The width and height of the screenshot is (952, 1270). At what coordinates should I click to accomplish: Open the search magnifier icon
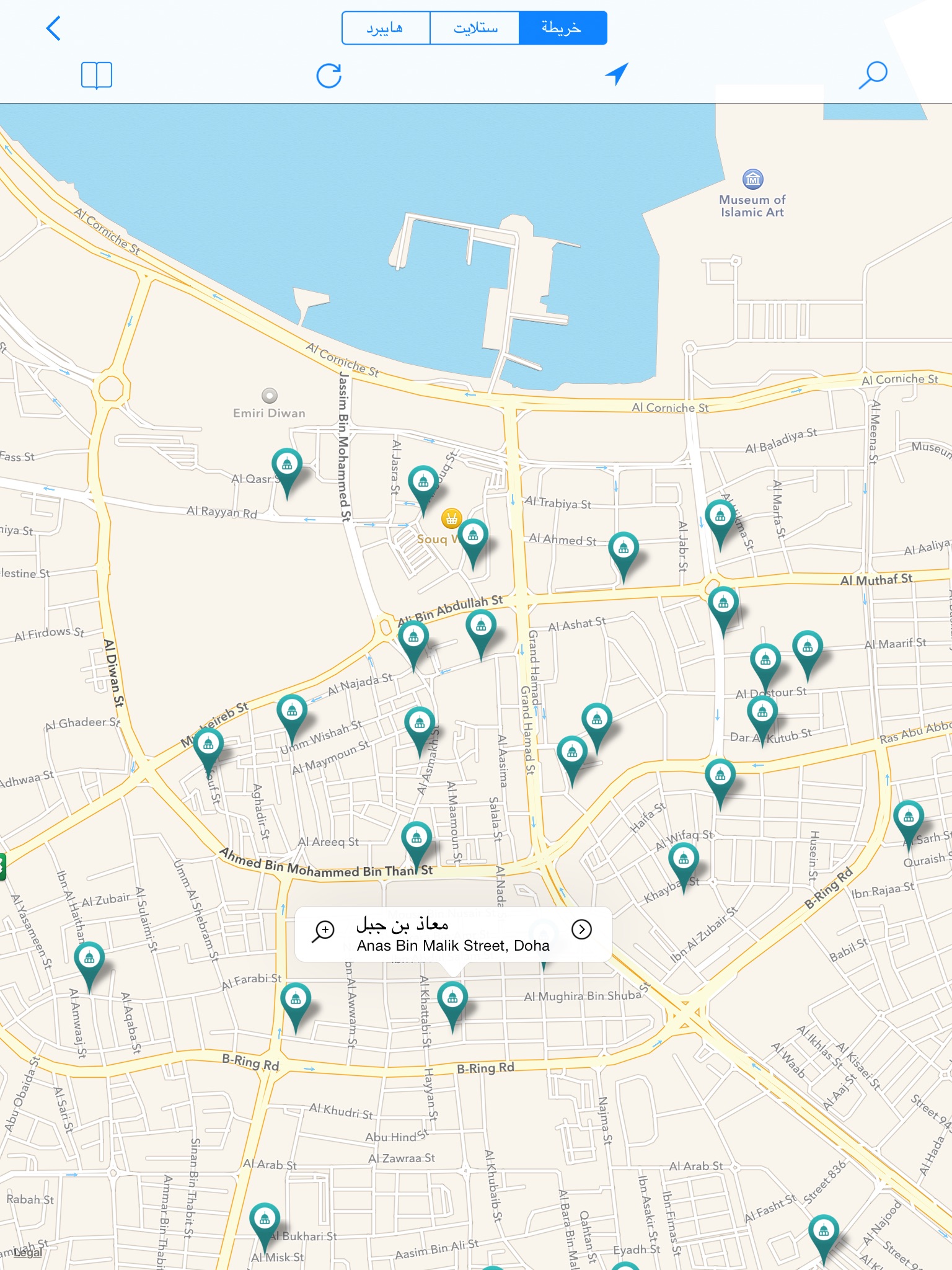click(x=873, y=75)
